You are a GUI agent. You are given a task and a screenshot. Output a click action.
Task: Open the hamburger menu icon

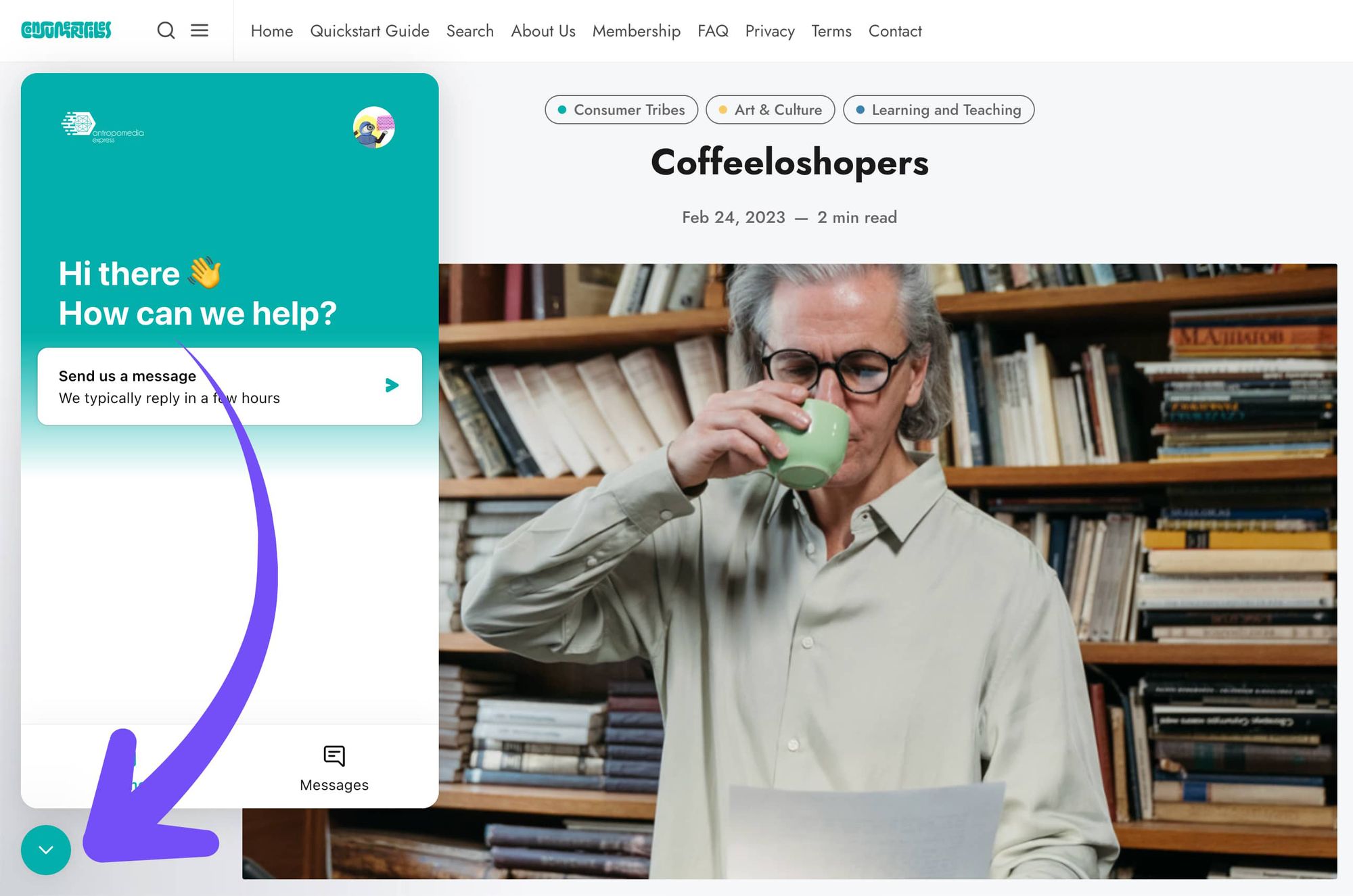coord(200,30)
